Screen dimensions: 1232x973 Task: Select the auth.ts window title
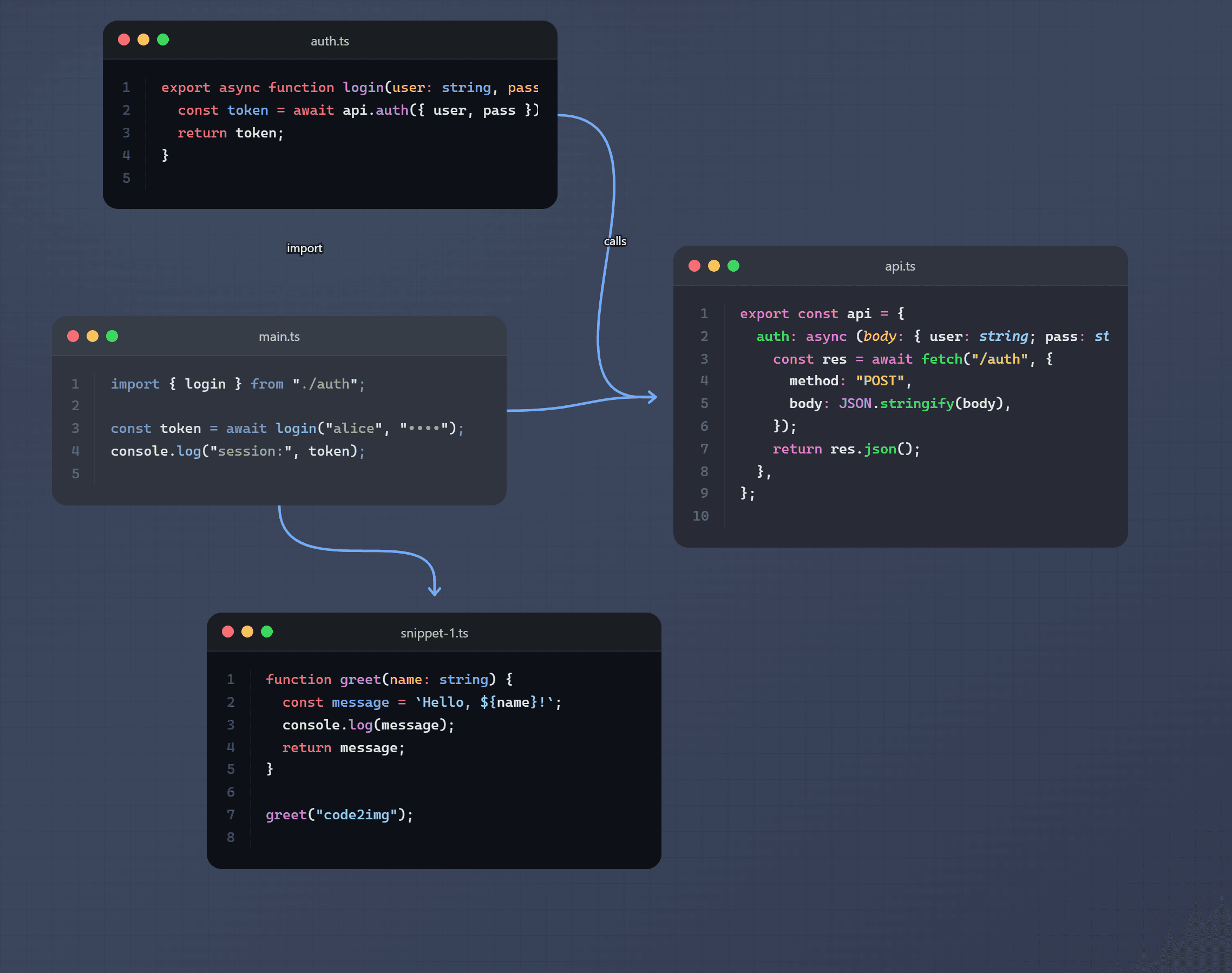tap(330, 41)
